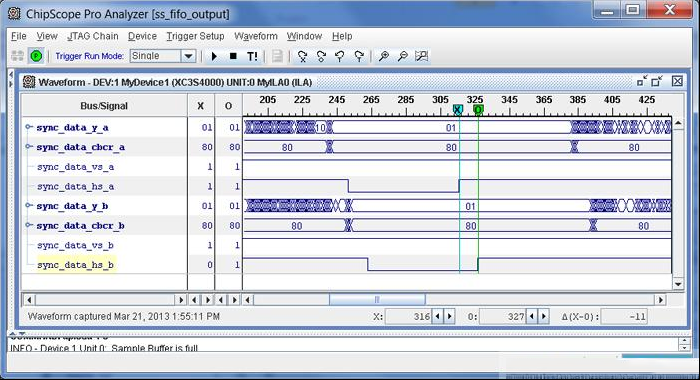Go to the X cursor icon
Image resolution: width=700 pixels, height=380 pixels.
click(302, 56)
